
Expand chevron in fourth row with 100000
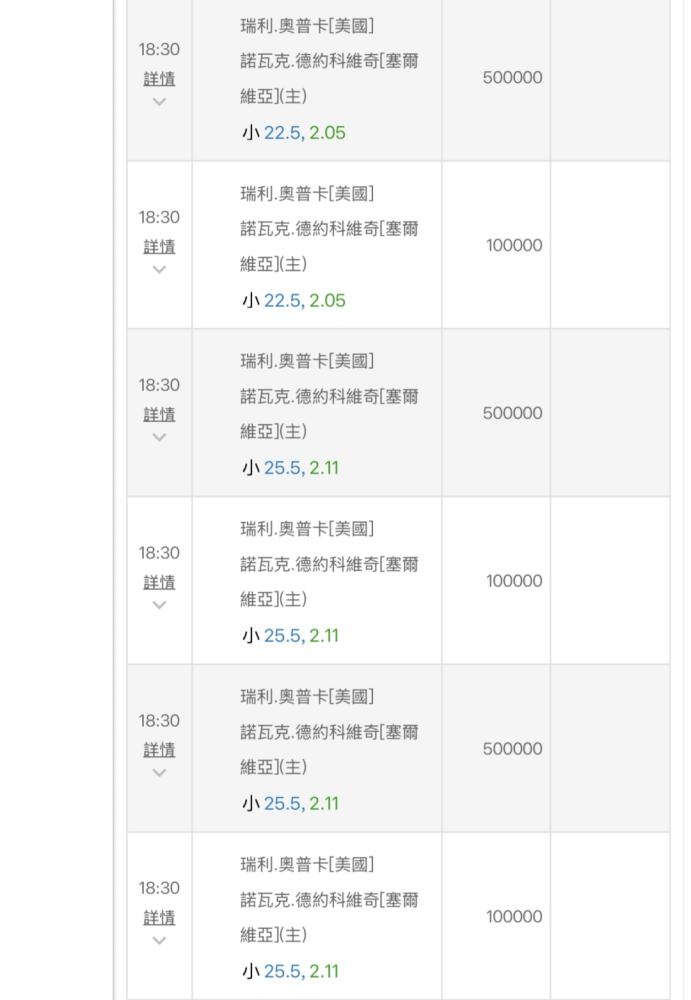click(160, 605)
